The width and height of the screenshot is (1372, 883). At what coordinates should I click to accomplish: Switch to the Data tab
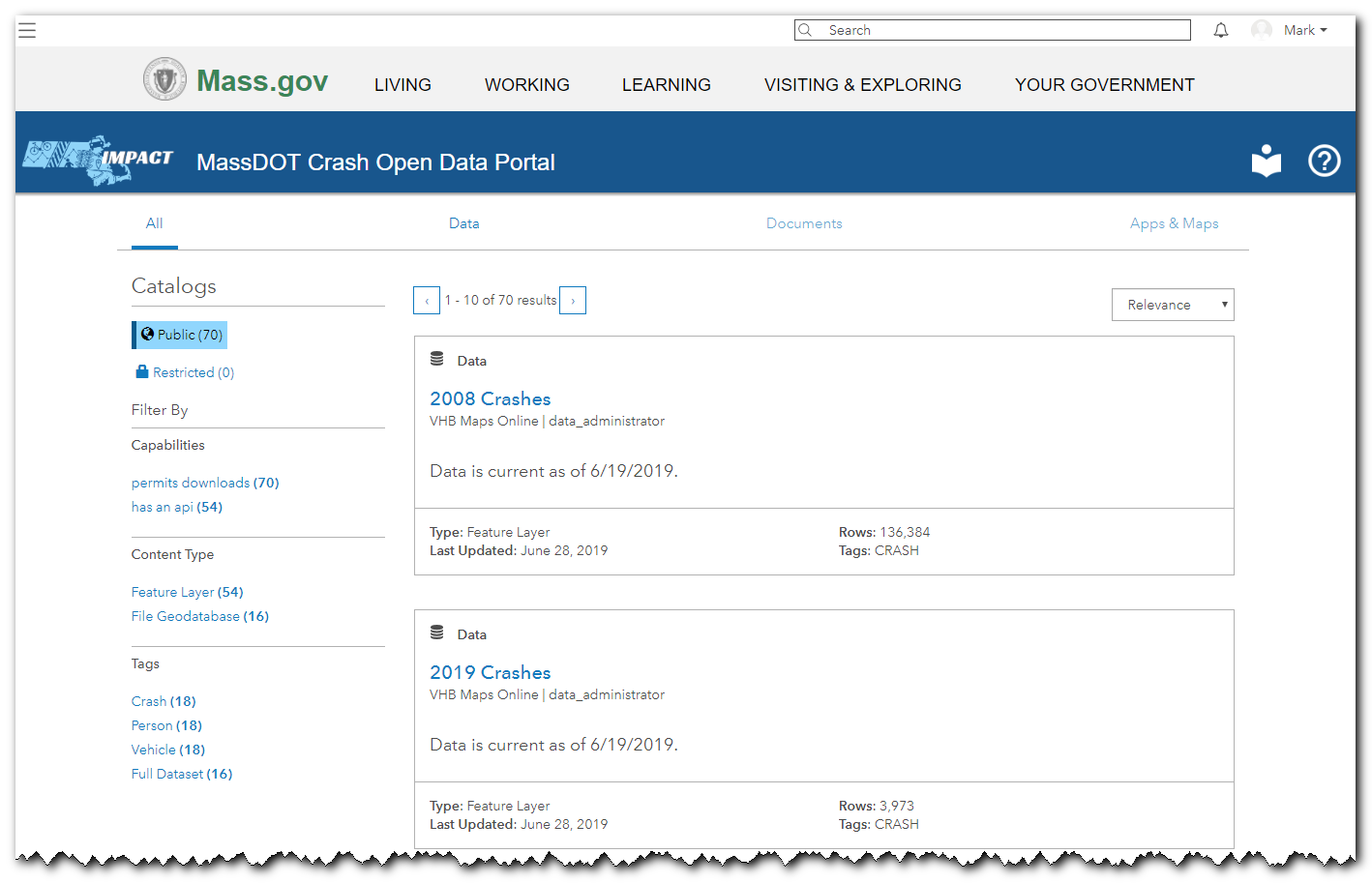coord(464,223)
